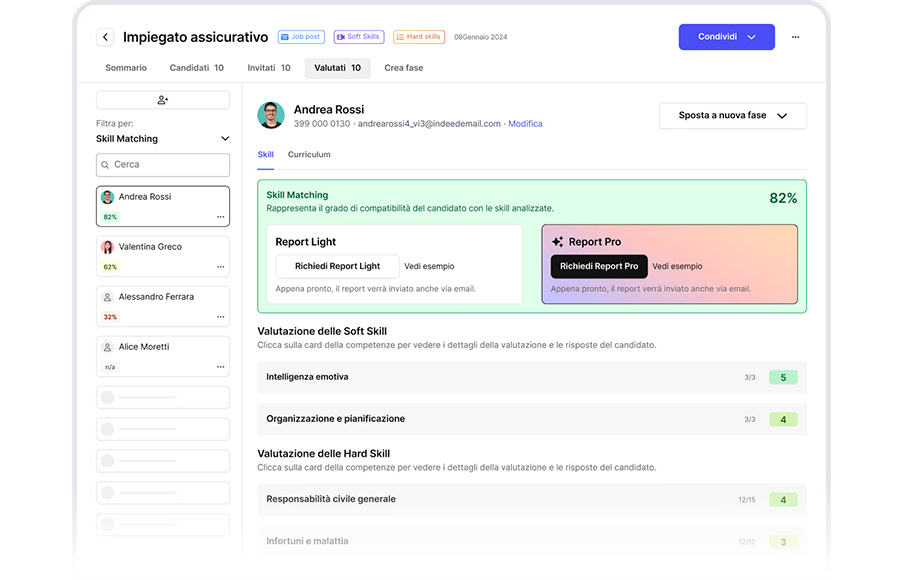Open the Sposta a nuova fase dropdown
Image resolution: width=903 pixels, height=580 pixels.
(x=733, y=116)
